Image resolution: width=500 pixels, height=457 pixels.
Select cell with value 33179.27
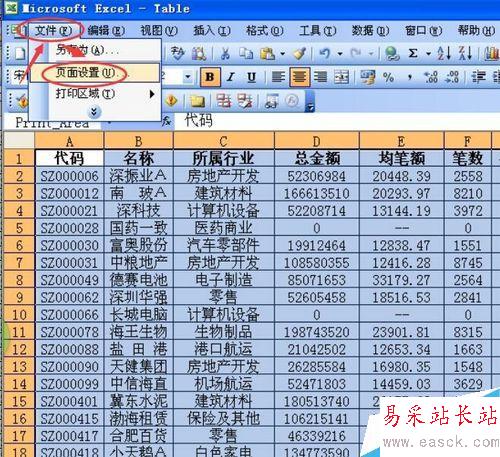[401, 280]
